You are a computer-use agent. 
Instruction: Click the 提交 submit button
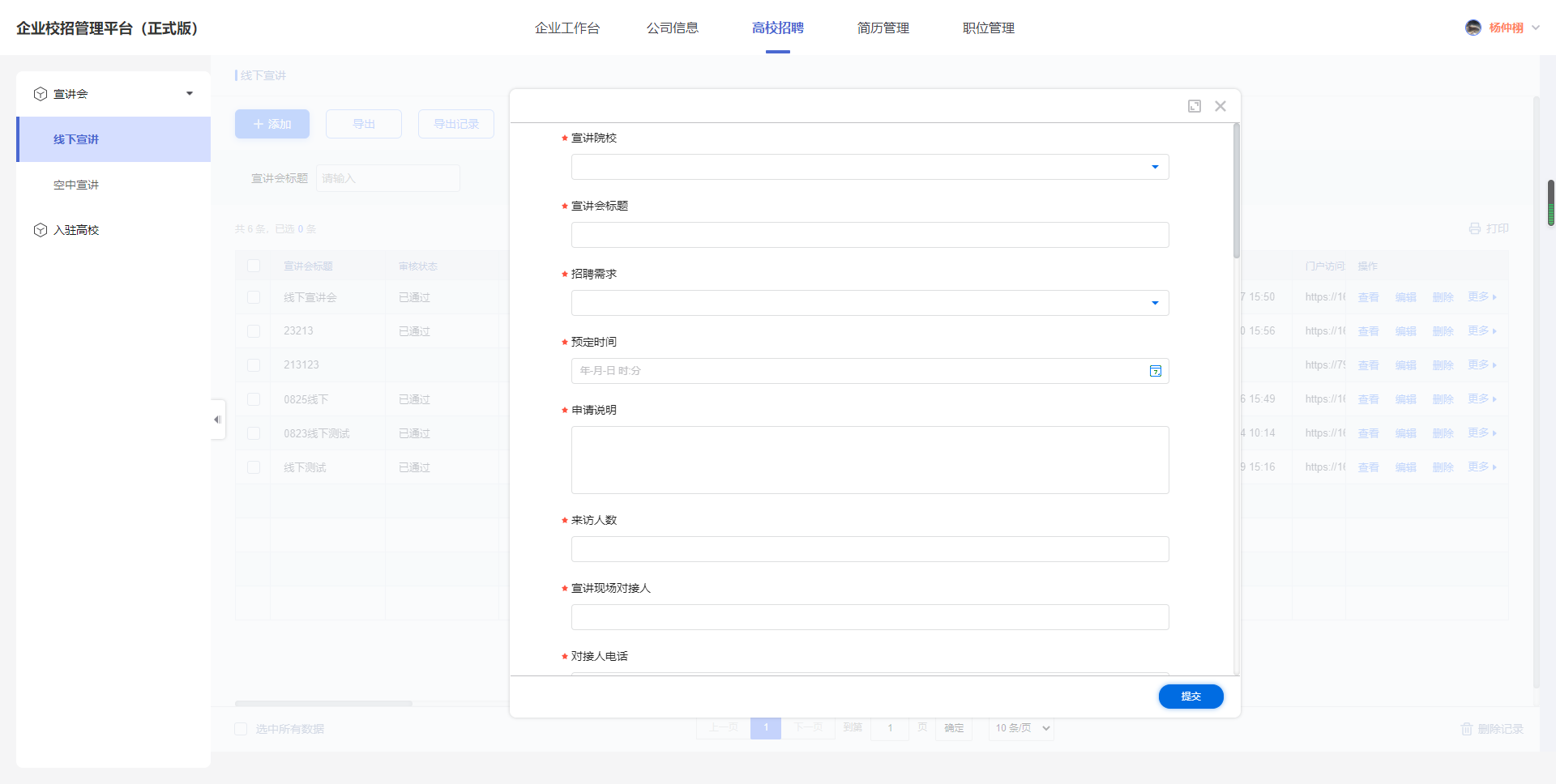click(x=1190, y=697)
